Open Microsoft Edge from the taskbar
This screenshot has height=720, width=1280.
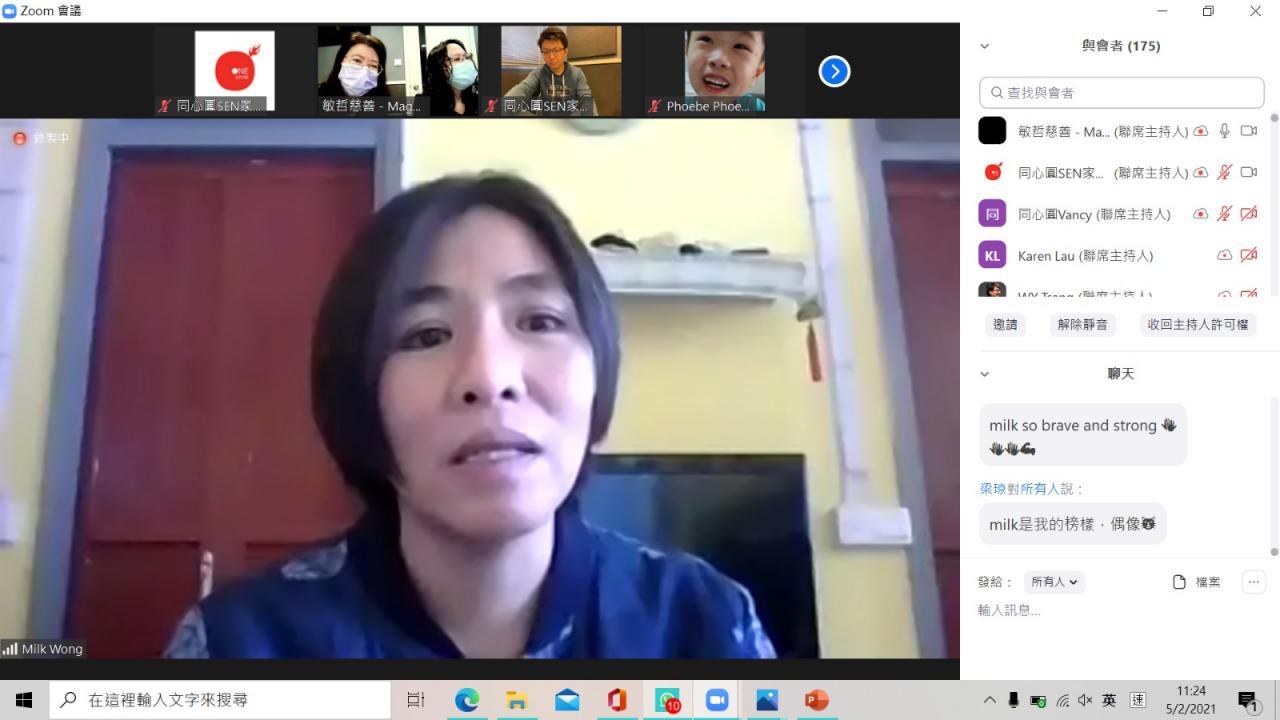(x=467, y=700)
